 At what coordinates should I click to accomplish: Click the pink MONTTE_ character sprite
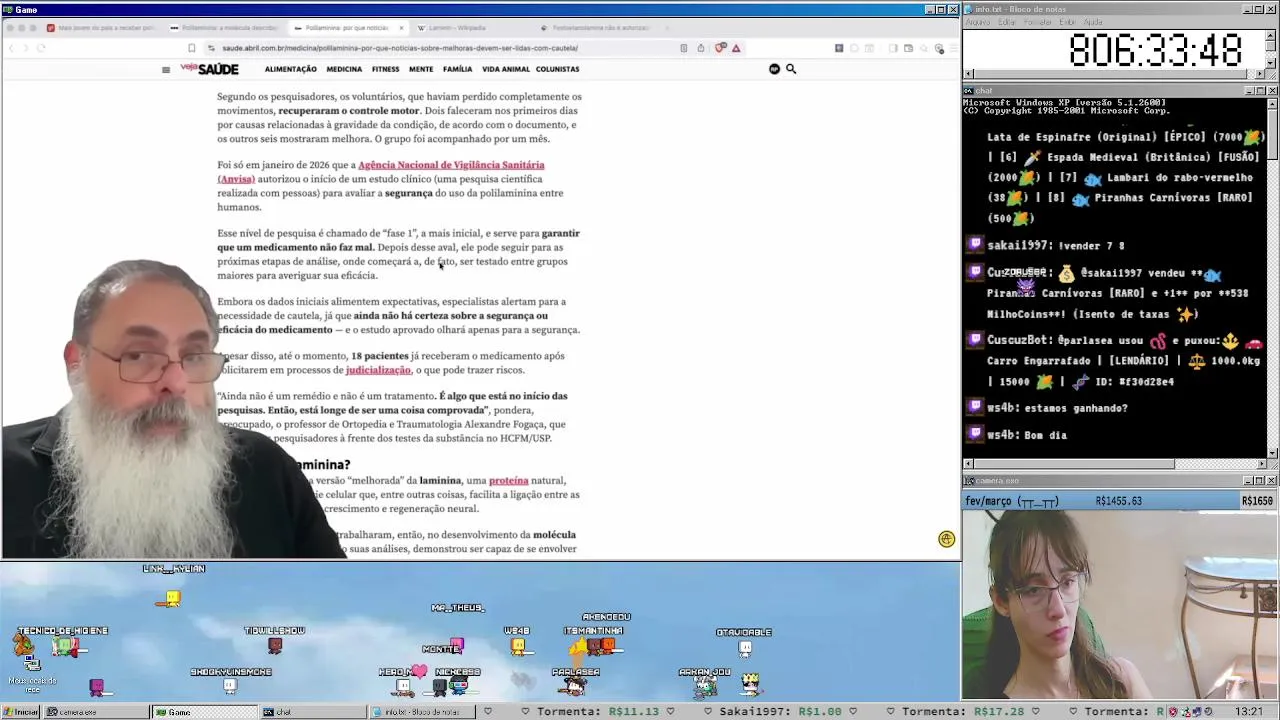click(x=456, y=646)
